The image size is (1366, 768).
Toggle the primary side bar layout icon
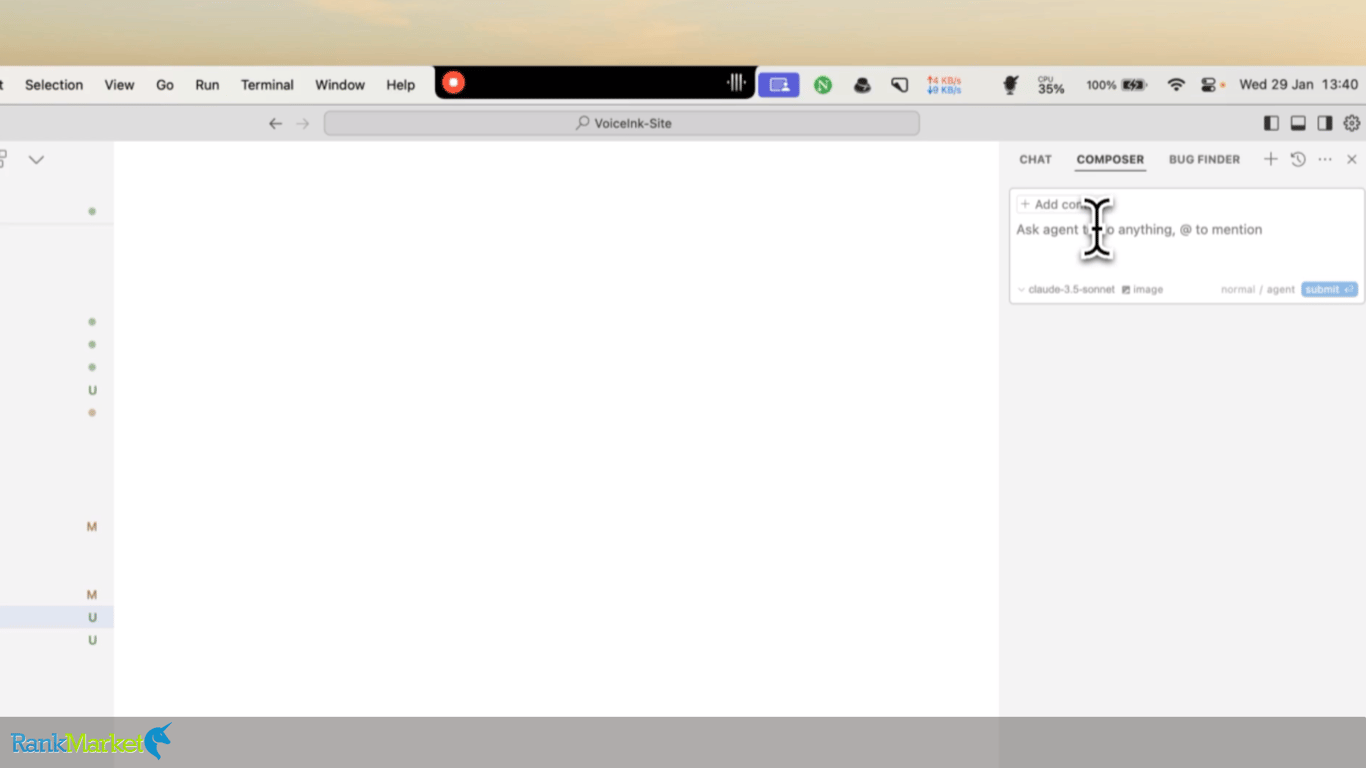[1271, 123]
